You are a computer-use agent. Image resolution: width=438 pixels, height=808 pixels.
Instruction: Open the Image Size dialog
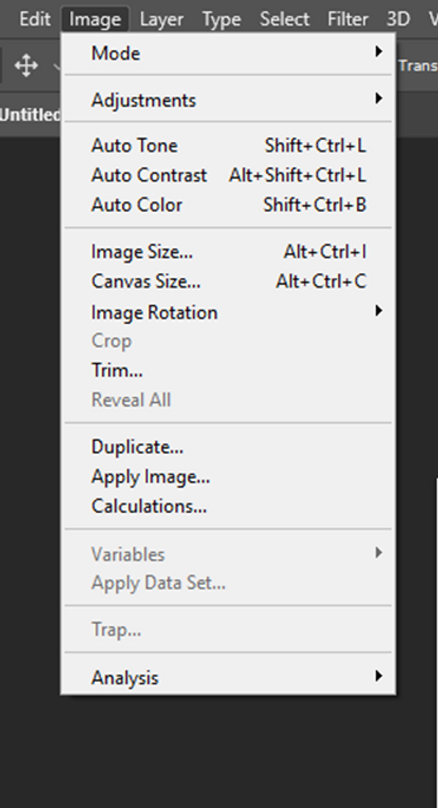click(228, 252)
